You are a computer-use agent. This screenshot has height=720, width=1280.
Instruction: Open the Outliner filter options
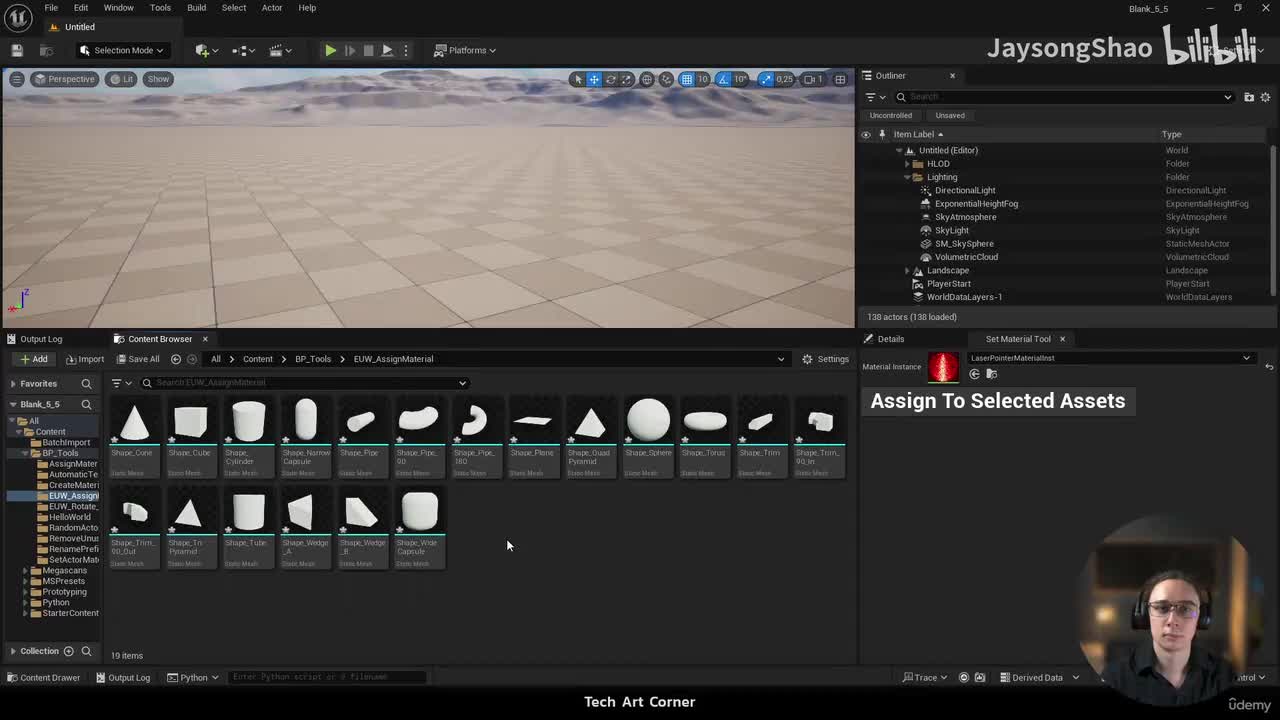874,97
